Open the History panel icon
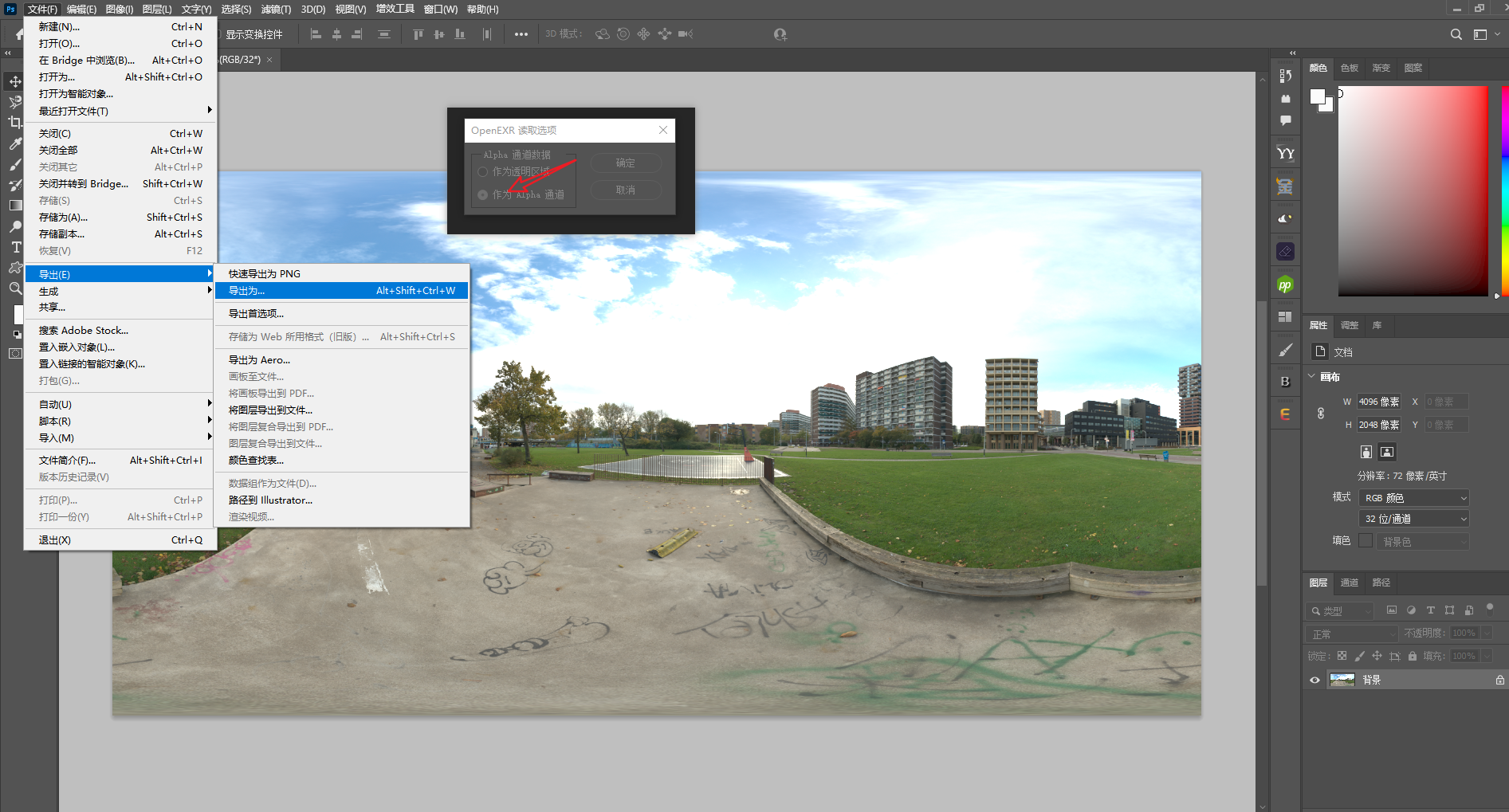This screenshot has width=1509, height=812. pos(1285,76)
